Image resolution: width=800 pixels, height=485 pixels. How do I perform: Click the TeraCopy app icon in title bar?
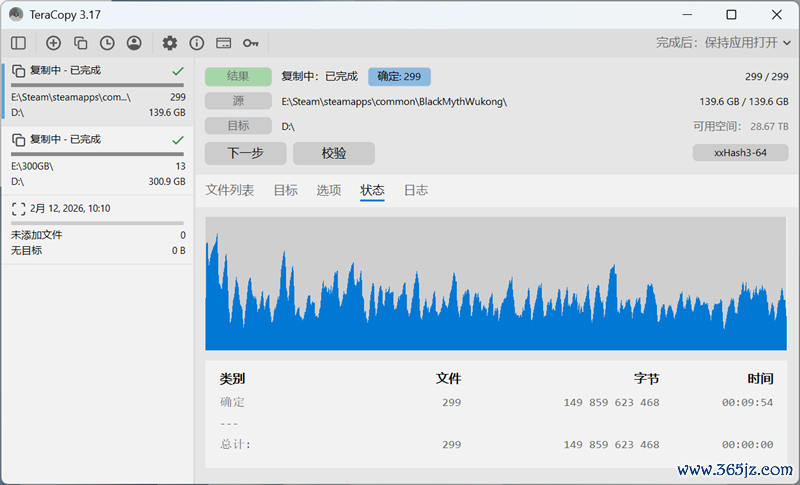click(16, 14)
